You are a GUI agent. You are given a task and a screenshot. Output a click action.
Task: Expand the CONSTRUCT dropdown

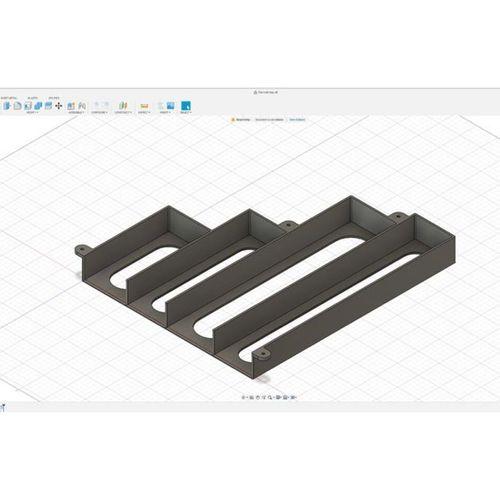coord(123,113)
